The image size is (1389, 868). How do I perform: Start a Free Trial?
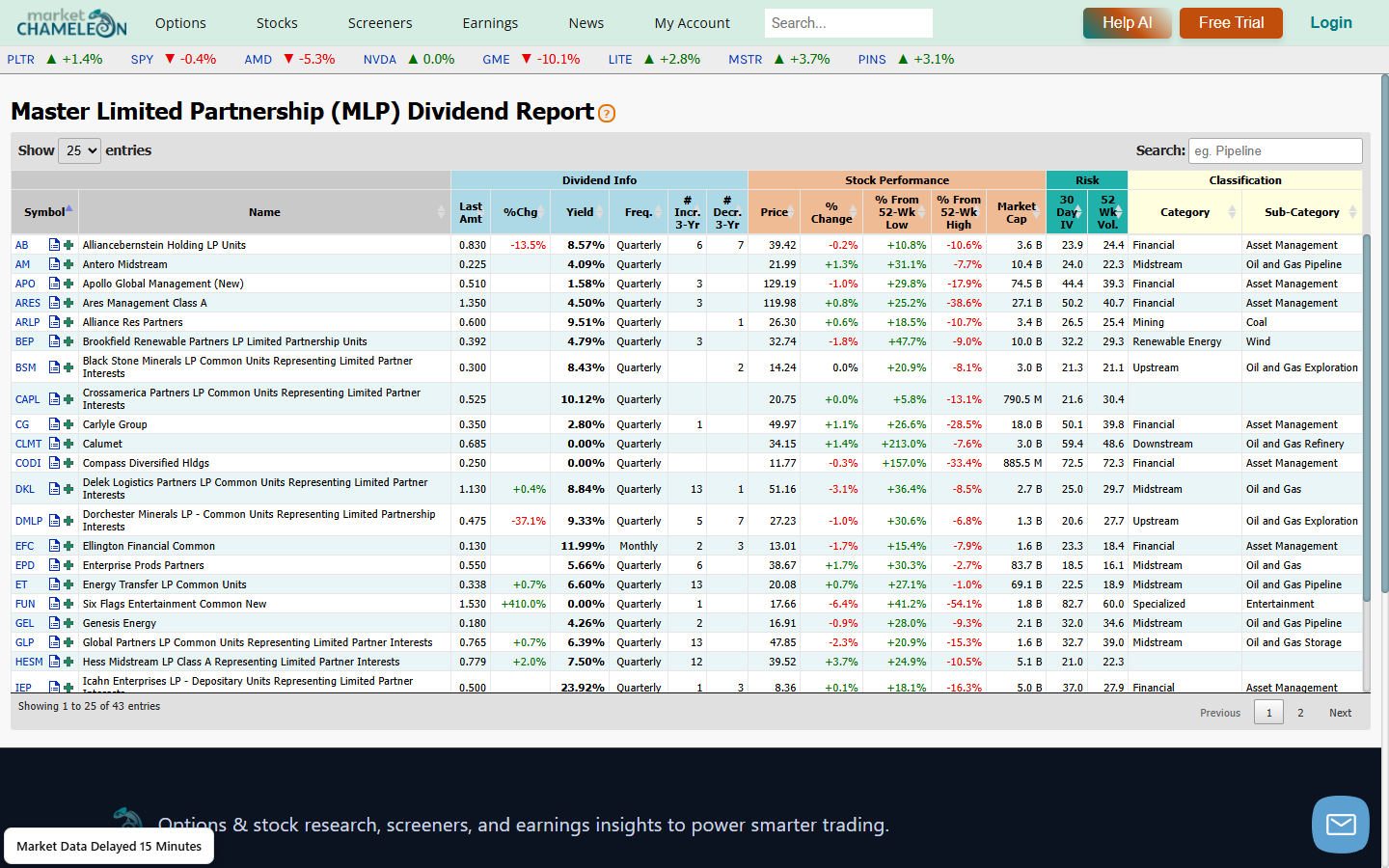[x=1231, y=23]
